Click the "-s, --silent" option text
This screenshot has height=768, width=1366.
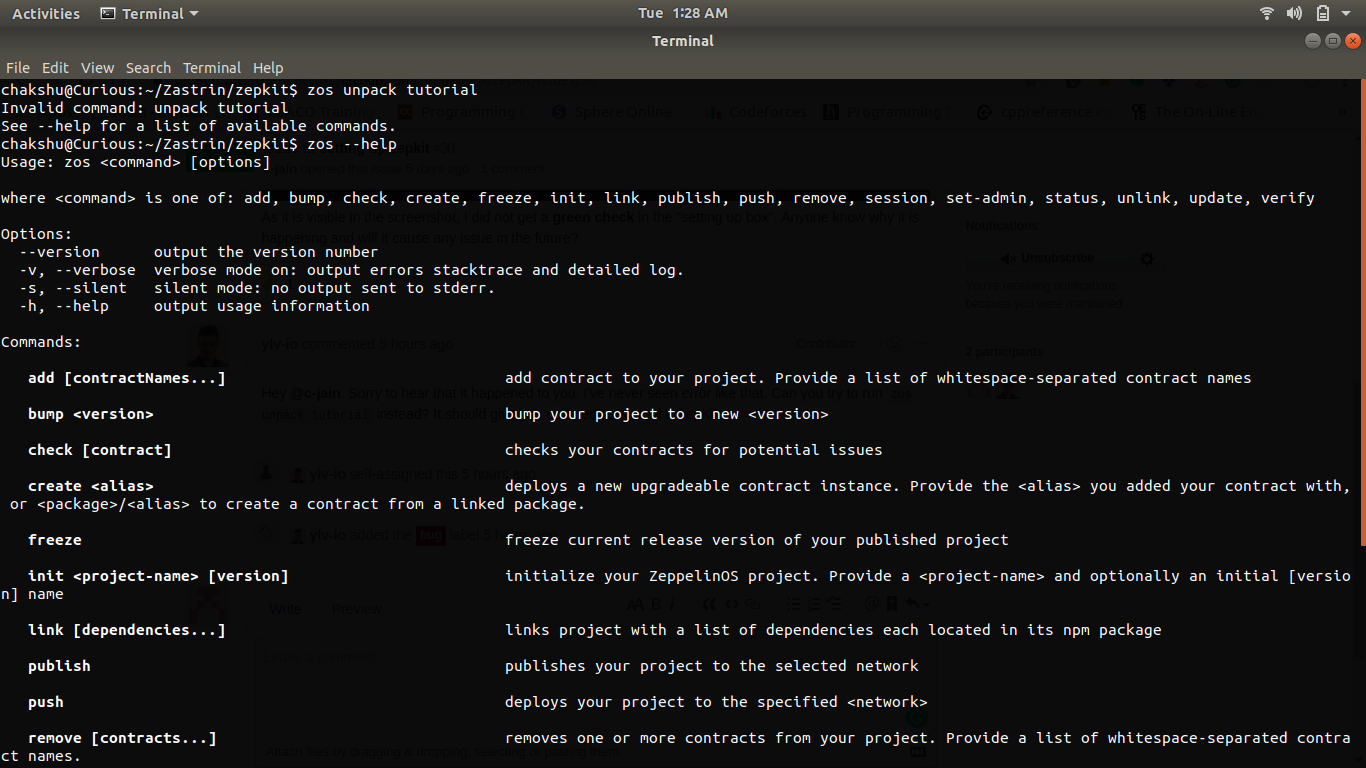click(73, 288)
